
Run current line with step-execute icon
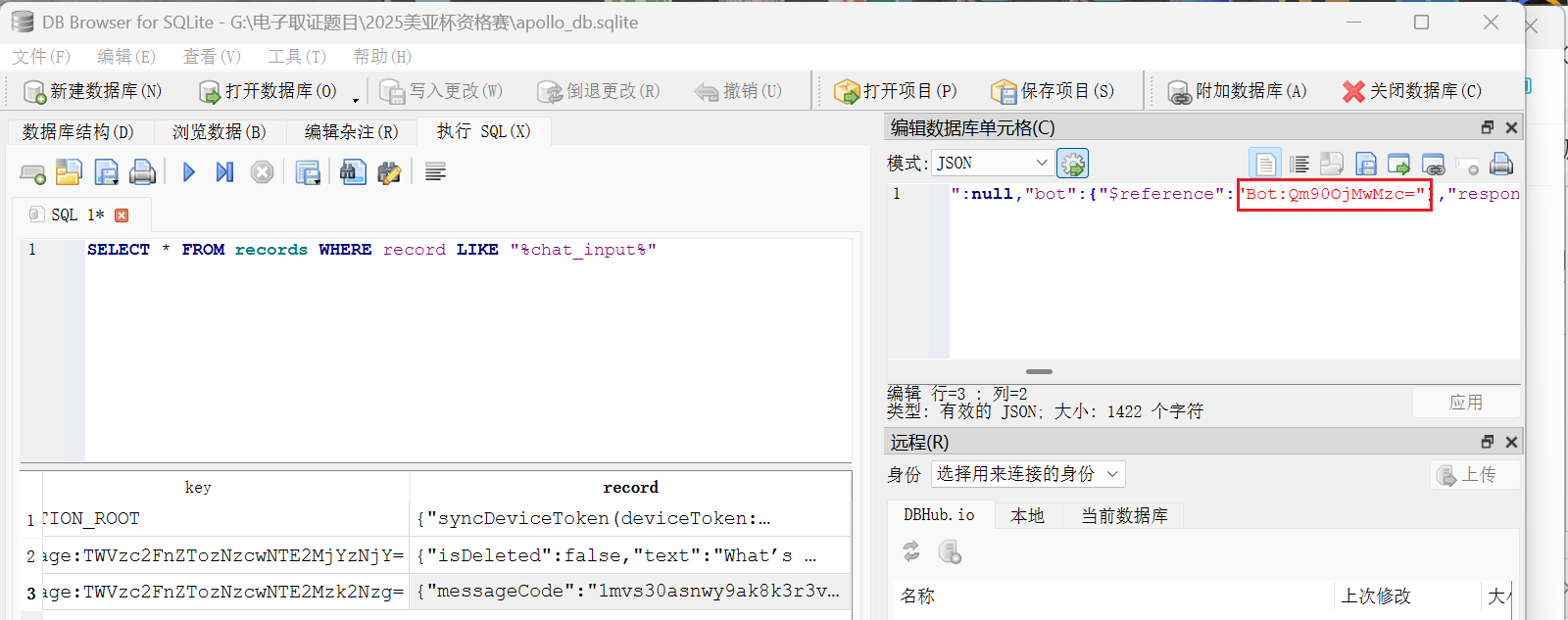click(x=224, y=172)
